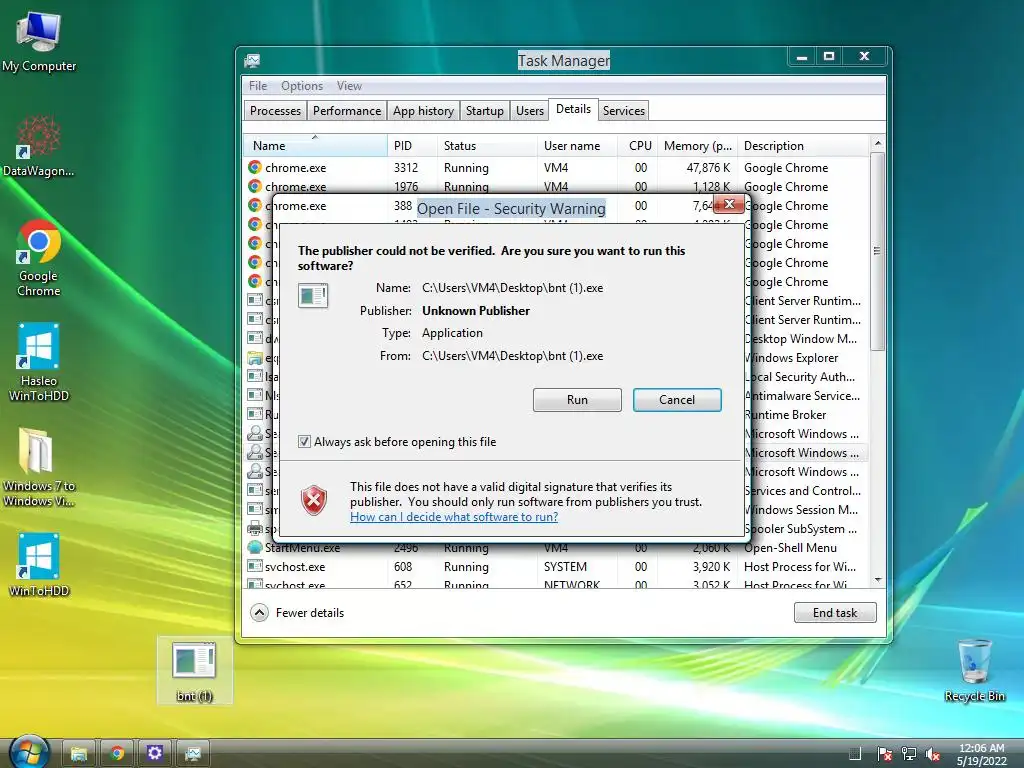Open the Chrome taskbar icon
This screenshot has width=1024, height=768.
(117, 754)
